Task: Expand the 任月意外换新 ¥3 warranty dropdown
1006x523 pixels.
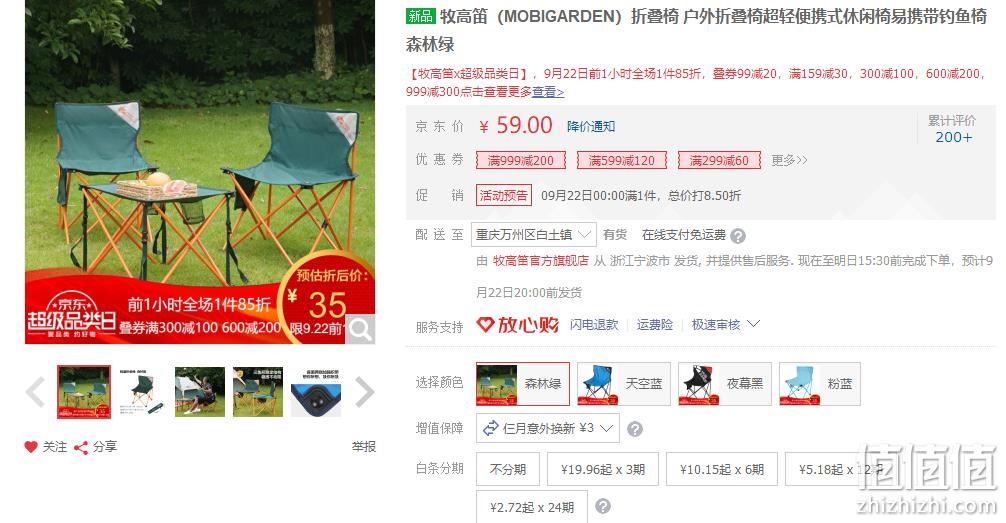Action: click(548, 428)
